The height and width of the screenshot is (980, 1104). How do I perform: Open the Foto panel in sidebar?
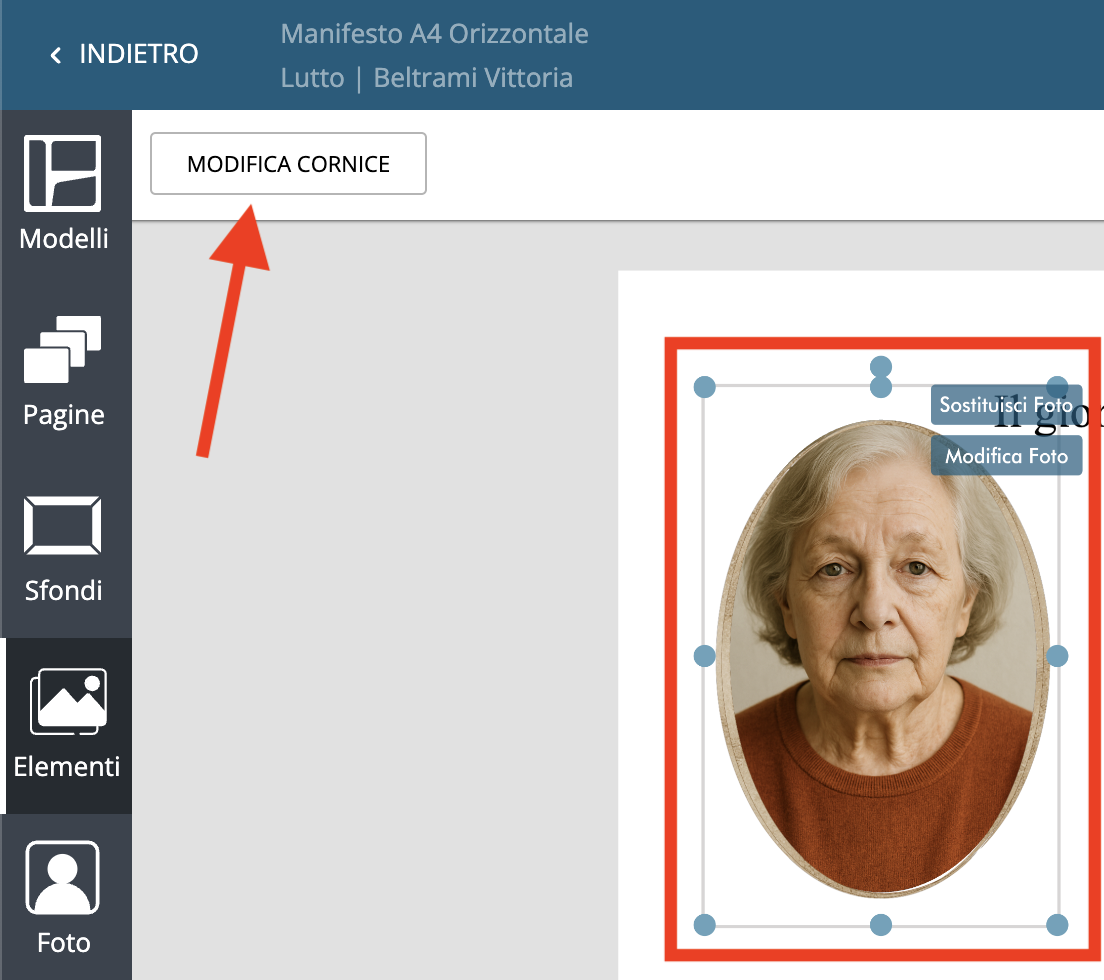(64, 898)
